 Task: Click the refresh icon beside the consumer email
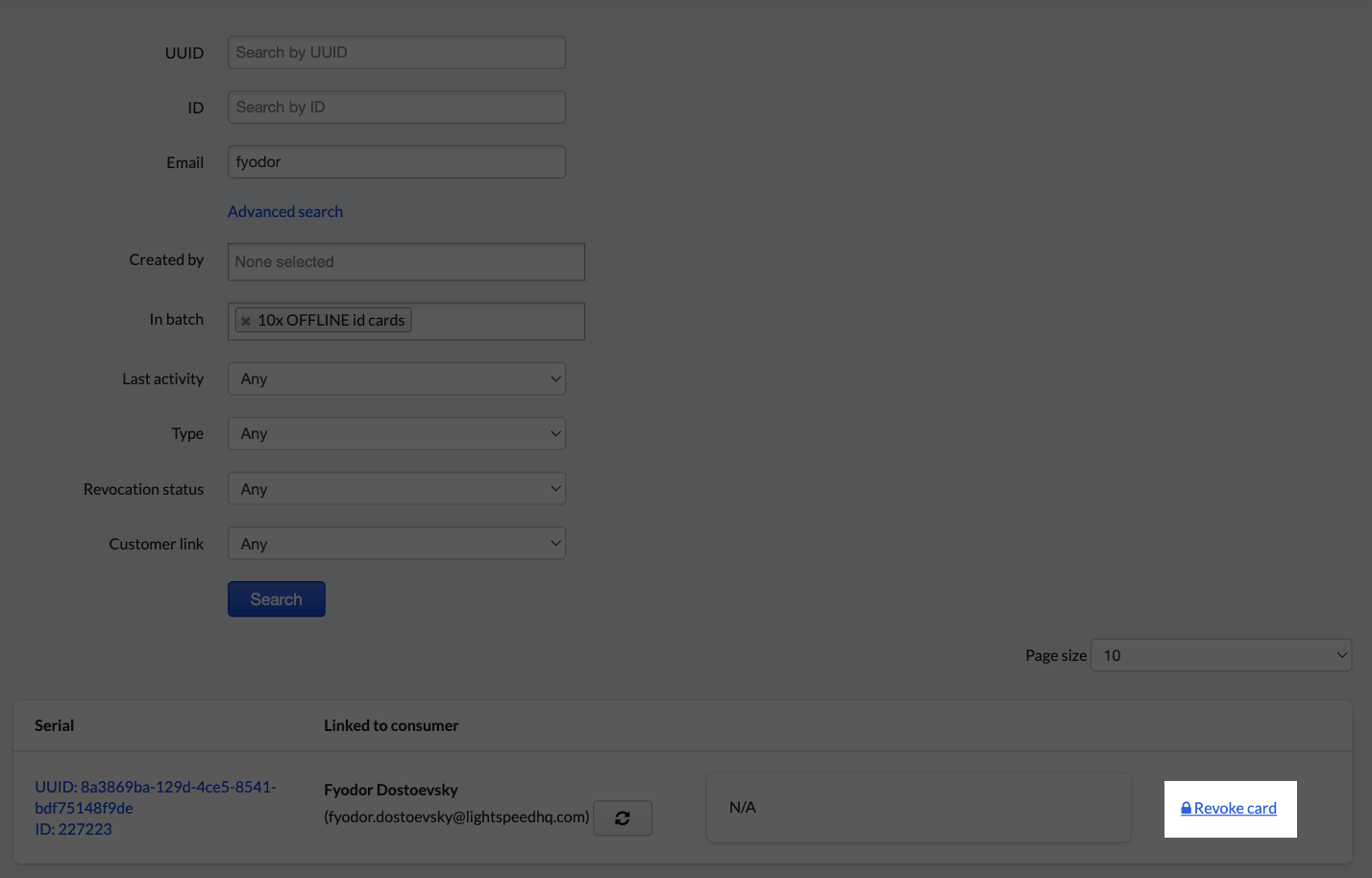[623, 818]
